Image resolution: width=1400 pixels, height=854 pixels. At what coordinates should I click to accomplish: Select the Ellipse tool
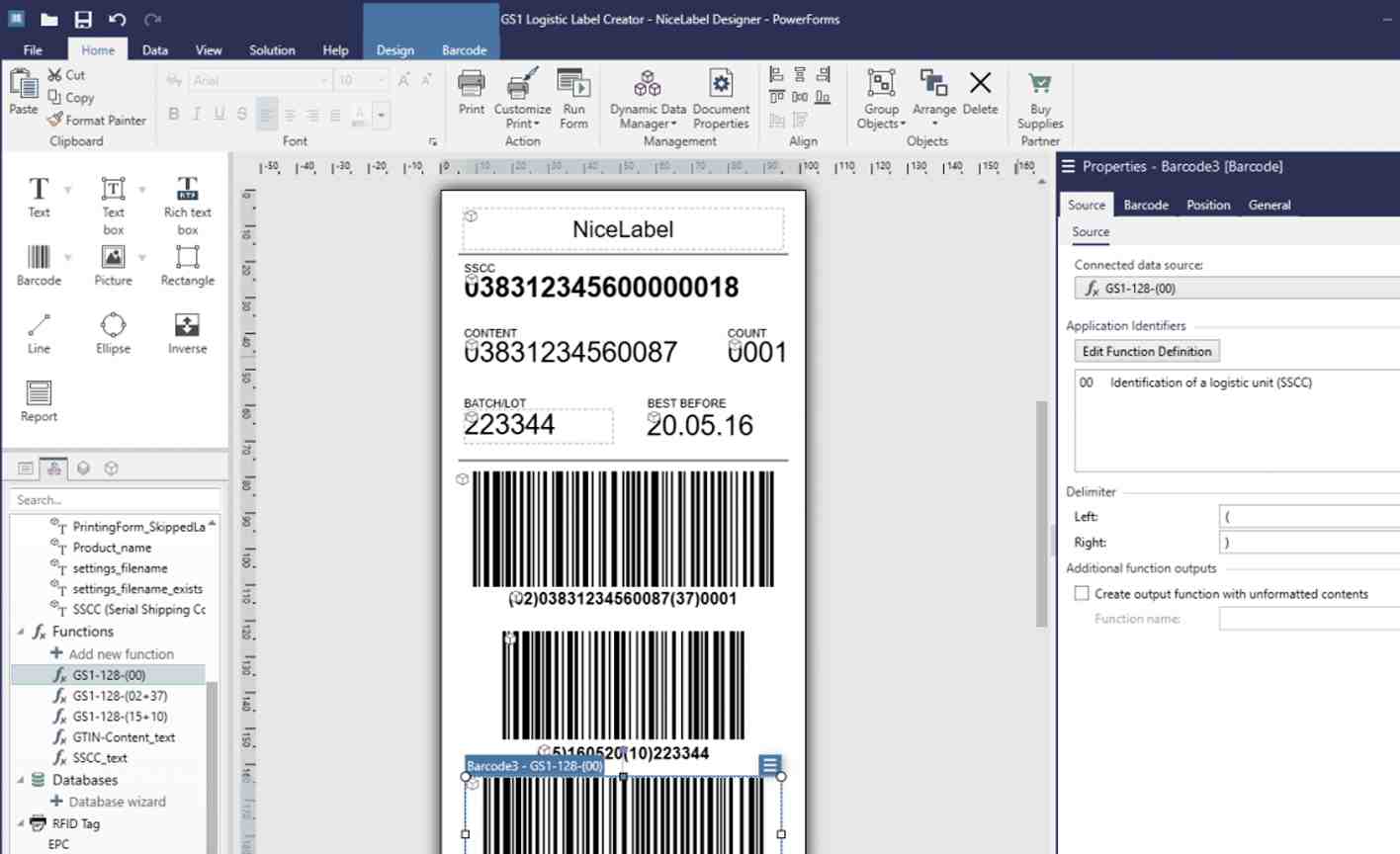[113, 333]
